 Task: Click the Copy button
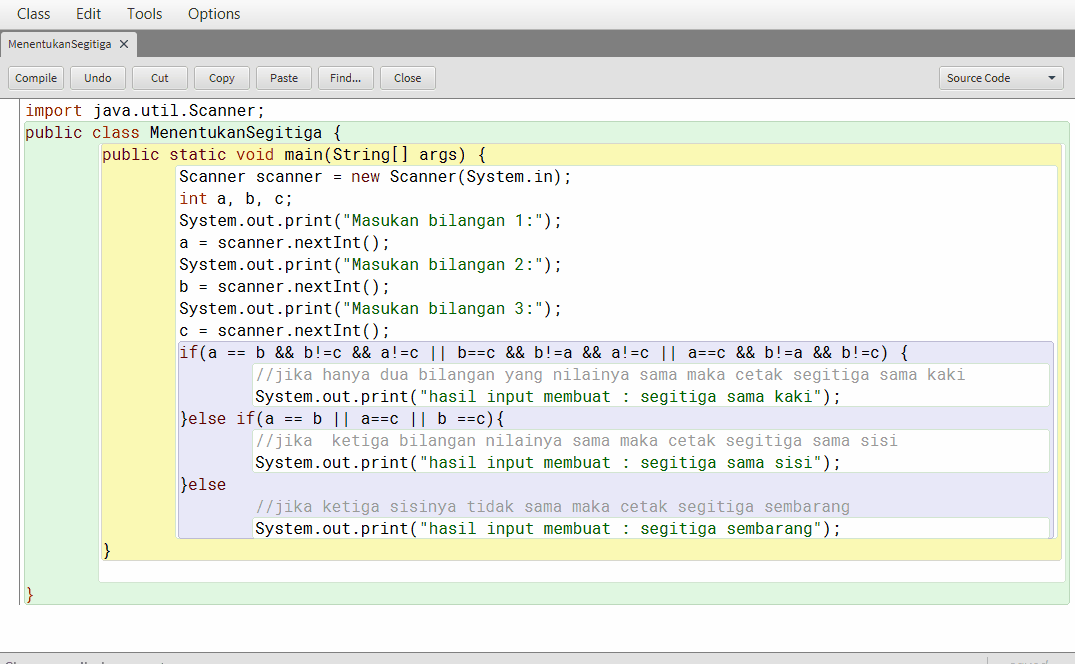[221, 78]
